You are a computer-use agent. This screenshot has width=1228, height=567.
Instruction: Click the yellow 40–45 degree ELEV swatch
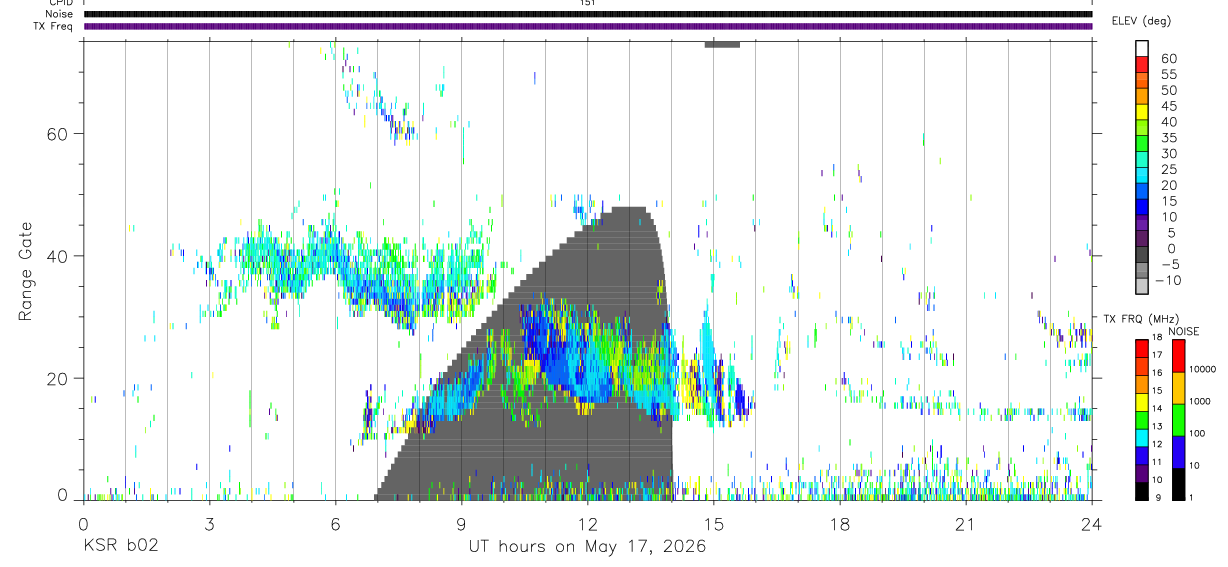[x=1142, y=112]
